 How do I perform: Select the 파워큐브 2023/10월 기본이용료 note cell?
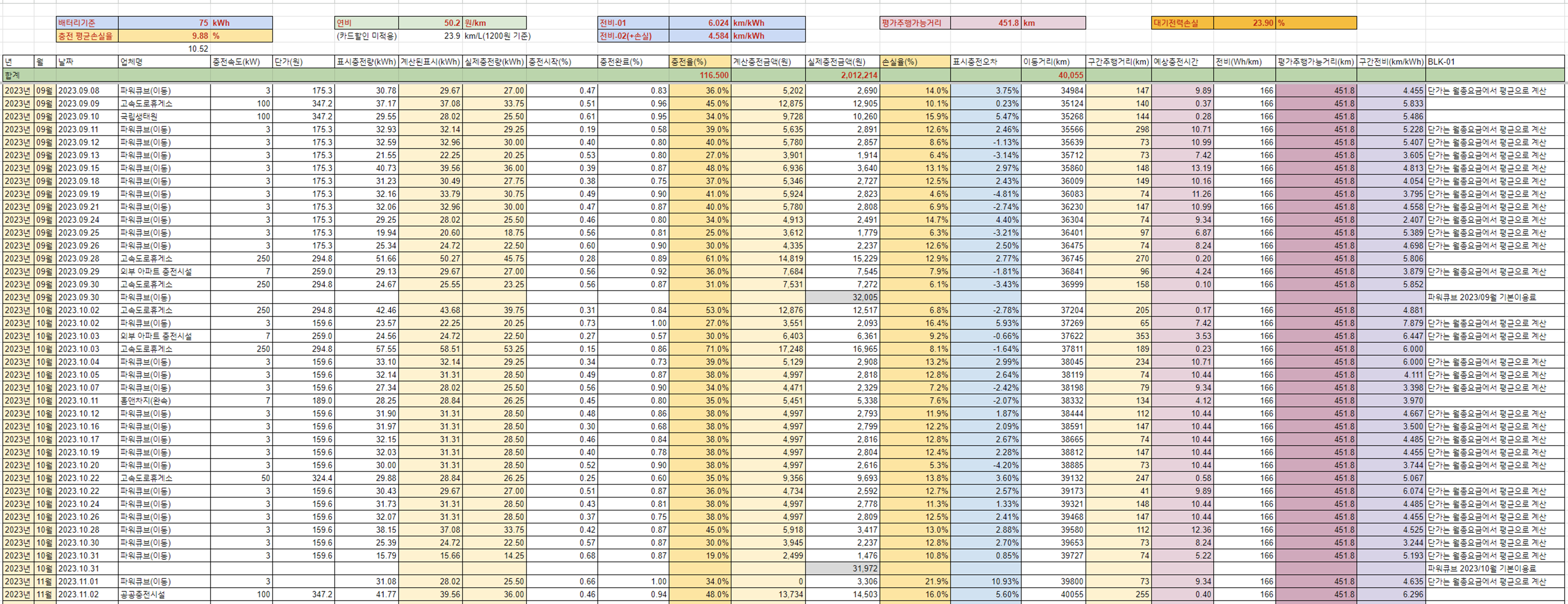1494,569
